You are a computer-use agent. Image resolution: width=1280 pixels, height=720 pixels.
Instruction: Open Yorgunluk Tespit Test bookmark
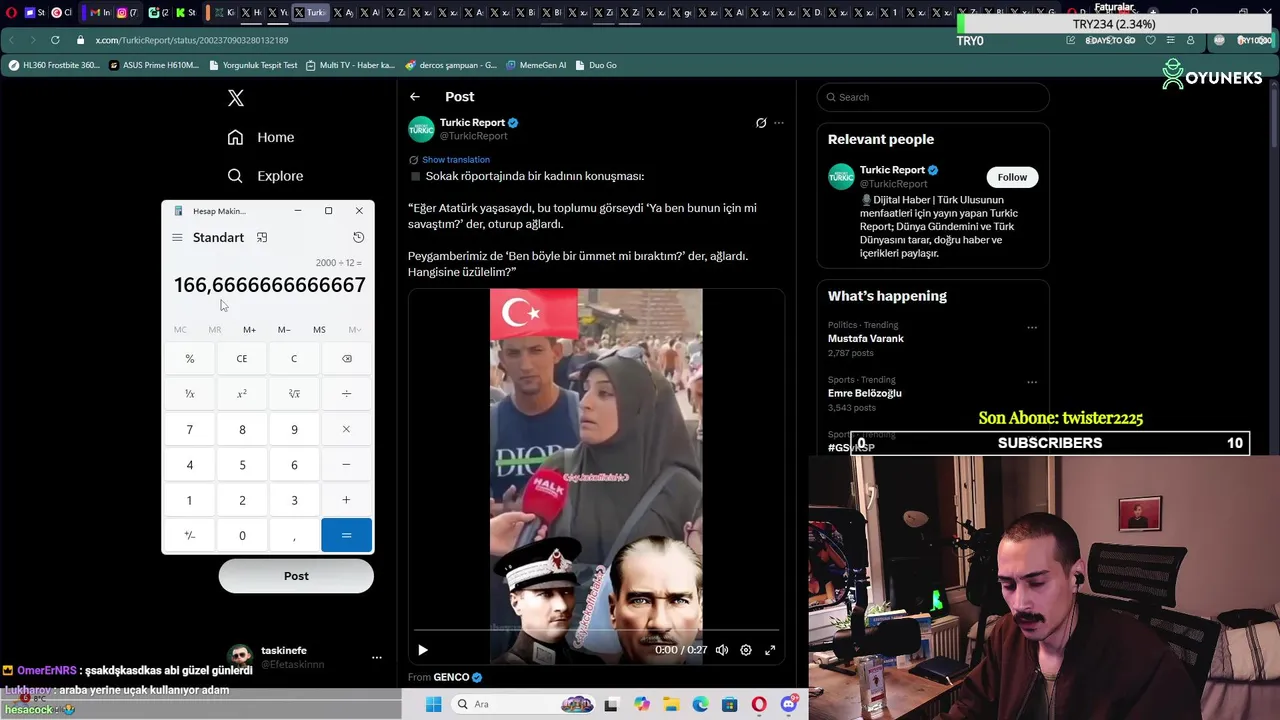(254, 65)
